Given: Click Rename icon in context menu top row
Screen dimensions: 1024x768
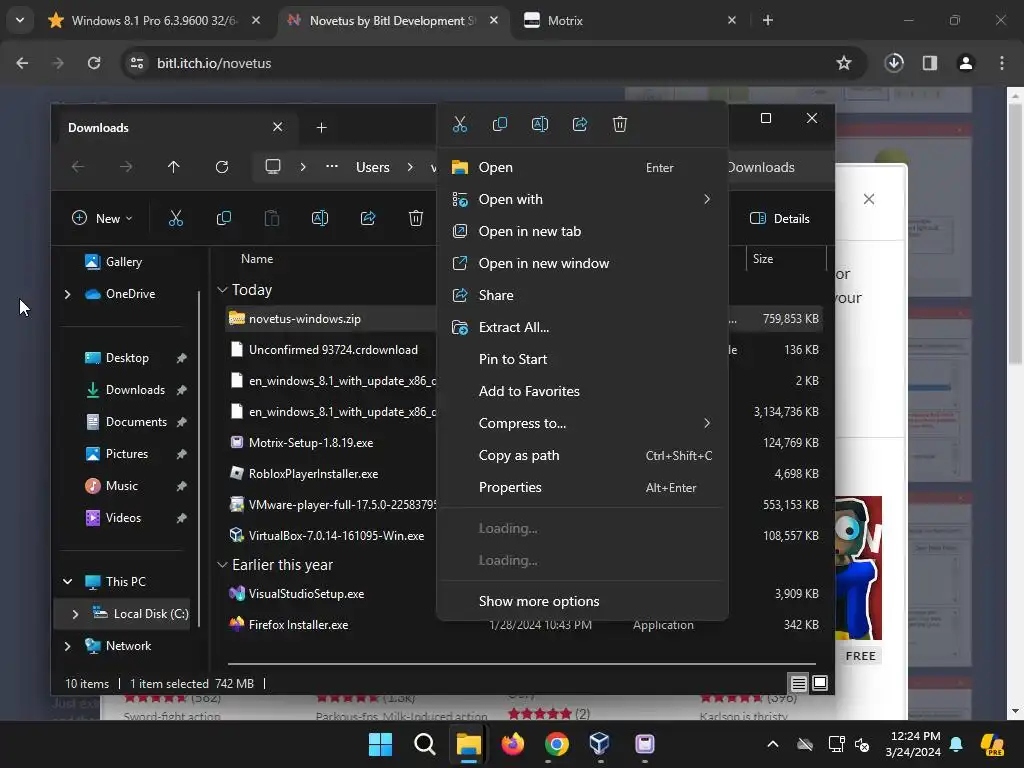Looking at the screenshot, I should click(539, 124).
